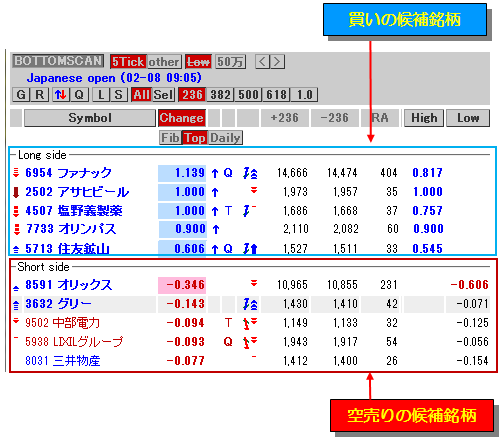This screenshot has height=441, width=501.
Task: Open stock 4507 塩野義製薬
Action: 74,211
